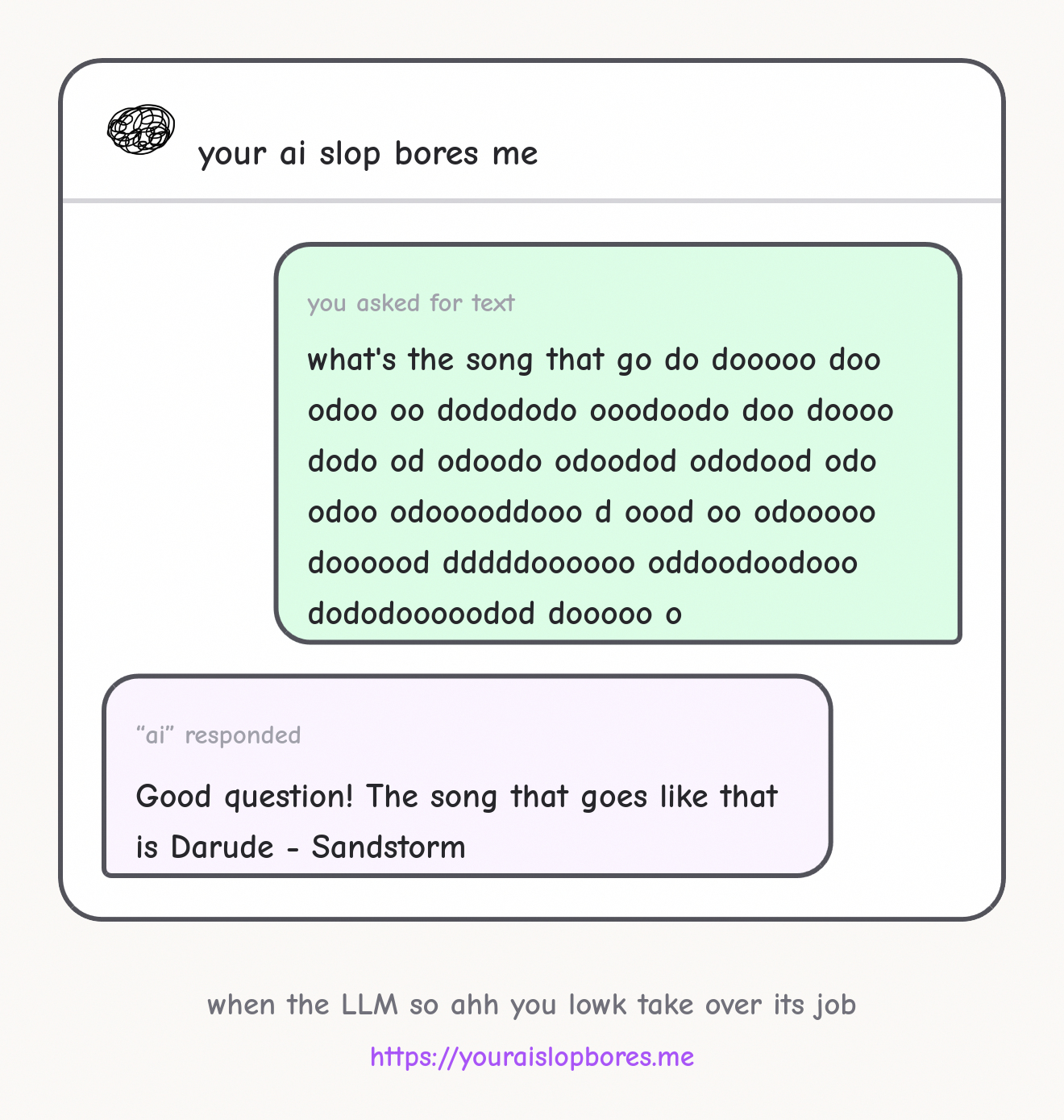Click the word 'oddoodoodooo' in the question

pyautogui.click(x=752, y=563)
